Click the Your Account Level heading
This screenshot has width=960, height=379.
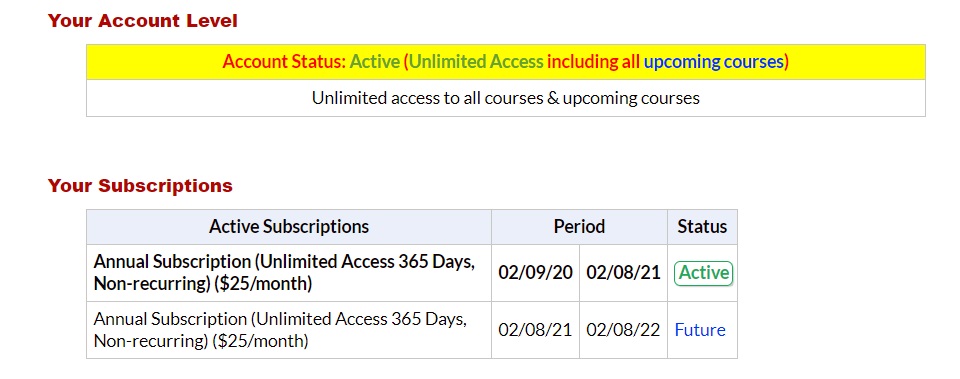(x=143, y=21)
